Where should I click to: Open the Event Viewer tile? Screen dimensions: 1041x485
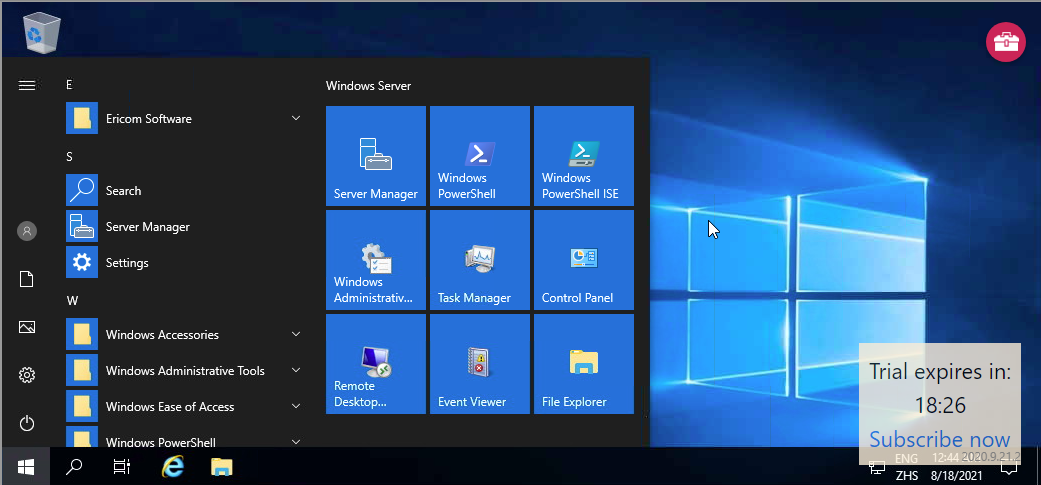point(480,364)
